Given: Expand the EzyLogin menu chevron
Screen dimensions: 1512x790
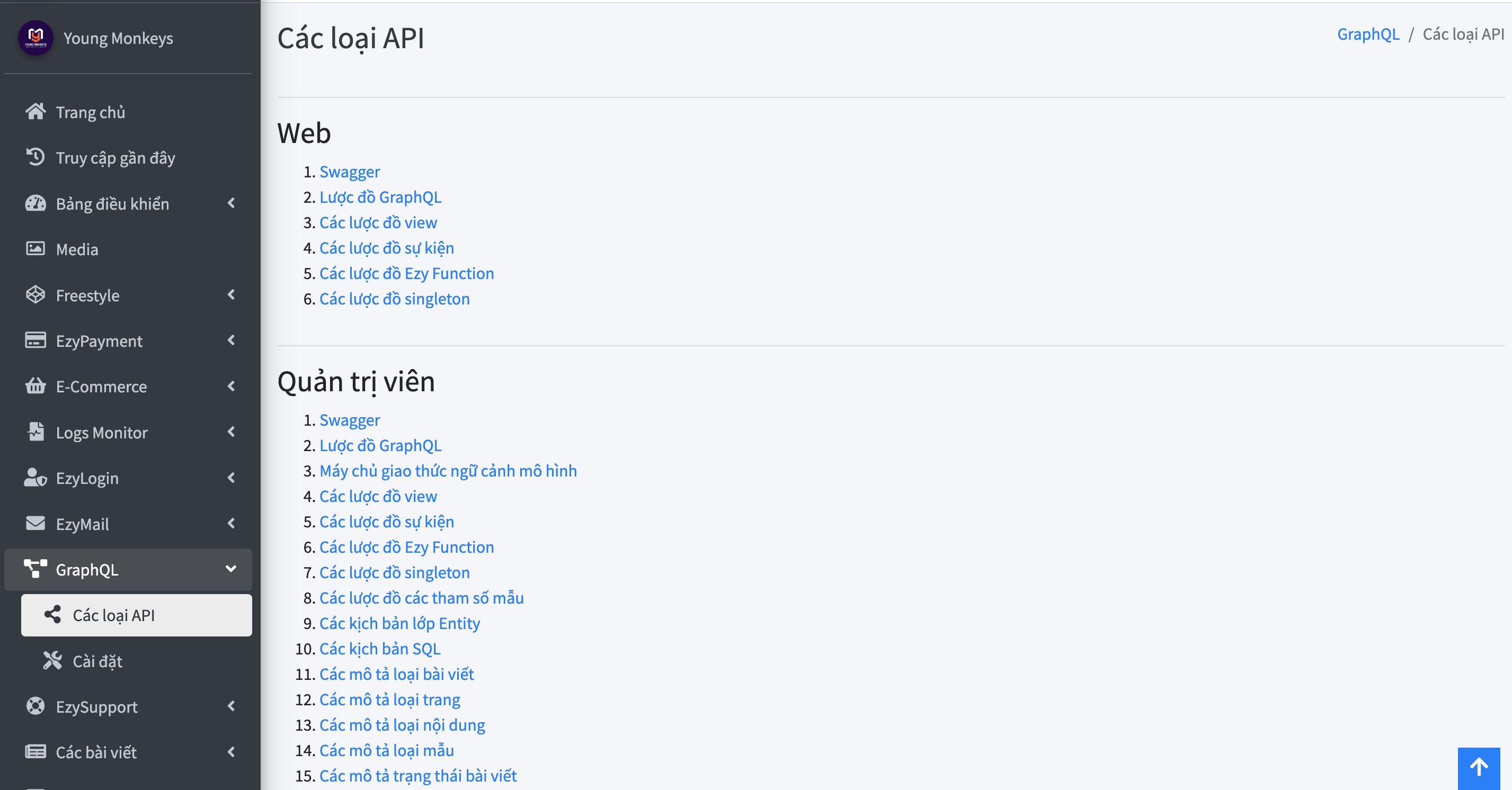Looking at the screenshot, I should (230, 478).
